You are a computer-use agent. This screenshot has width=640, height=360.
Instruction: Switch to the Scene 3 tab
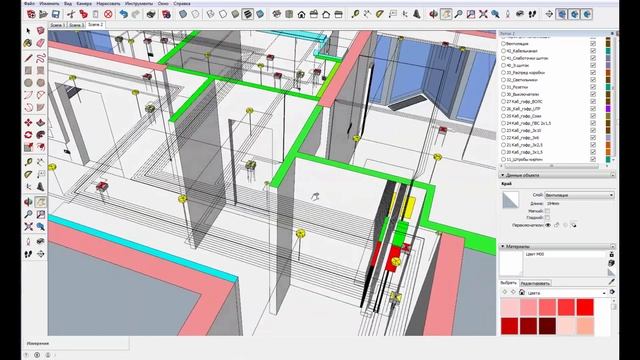pos(76,25)
